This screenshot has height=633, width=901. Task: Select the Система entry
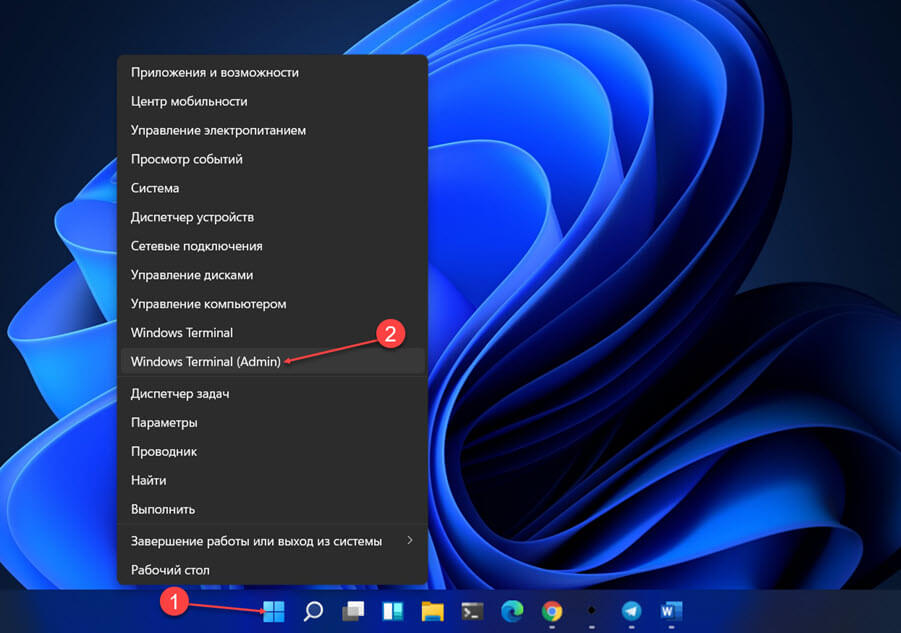[x=272, y=188]
